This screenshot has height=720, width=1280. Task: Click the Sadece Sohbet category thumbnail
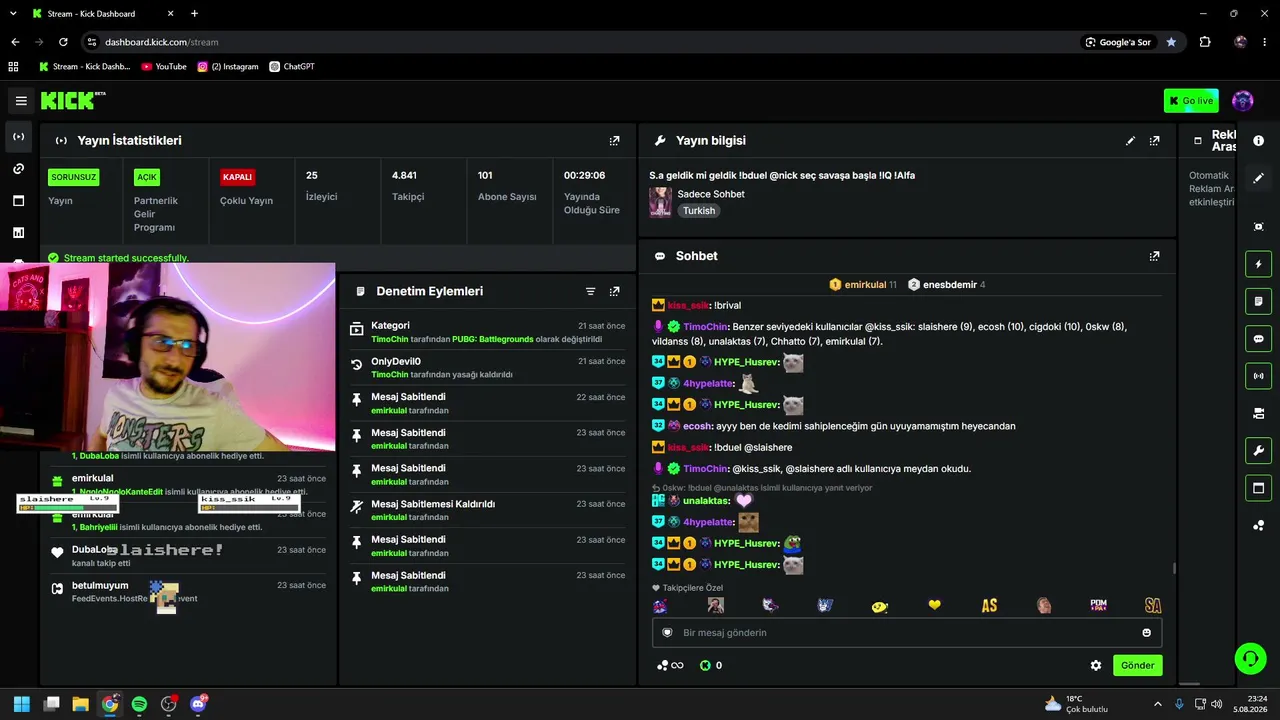(660, 202)
